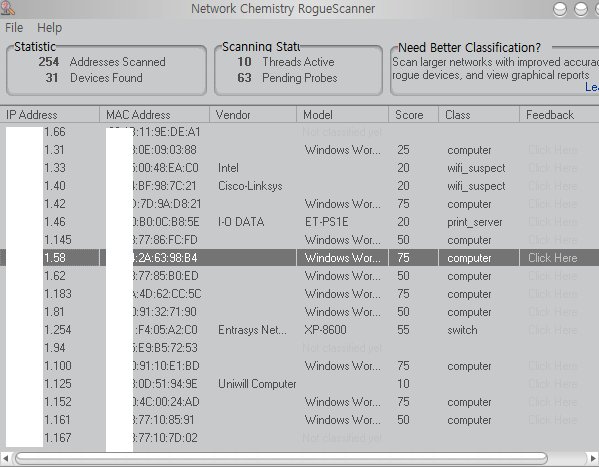
Task: Click the 'Click Here' feedback link in row 1.58
Action: click(552, 258)
